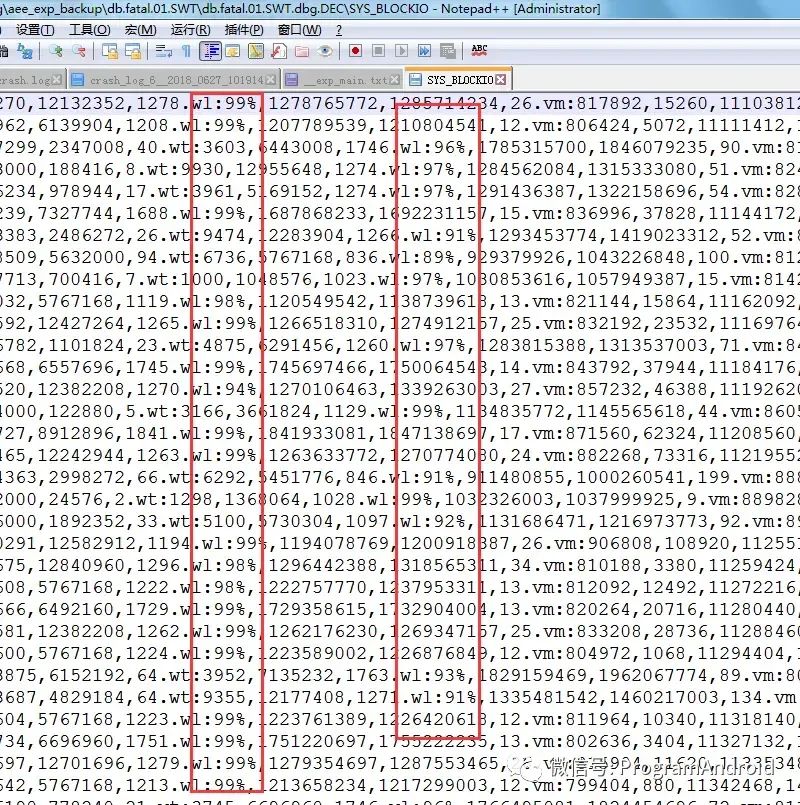This screenshot has height=805, width=800.
Task: Click the Zoom In icon
Action: pos(55,51)
